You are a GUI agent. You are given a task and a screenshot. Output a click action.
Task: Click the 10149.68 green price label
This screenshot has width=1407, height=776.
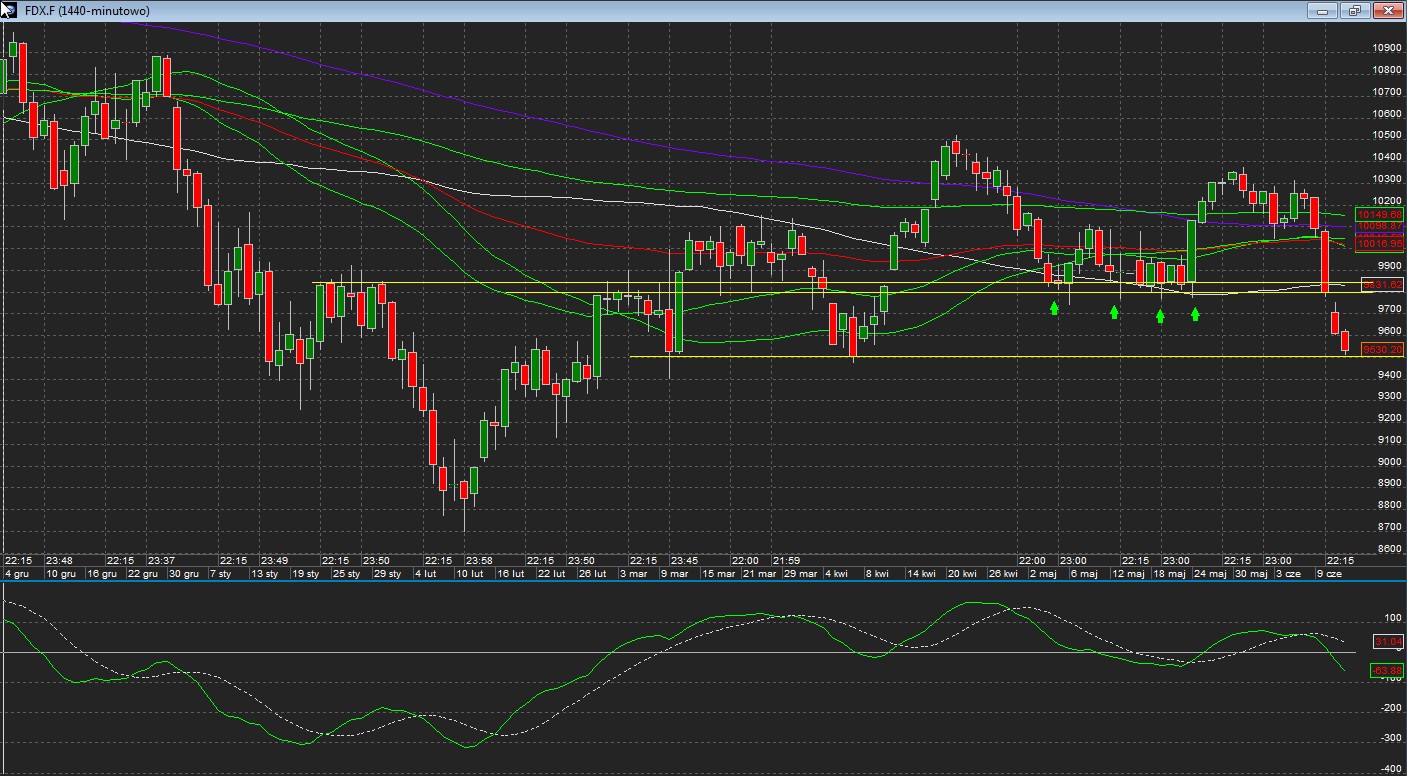1379,214
